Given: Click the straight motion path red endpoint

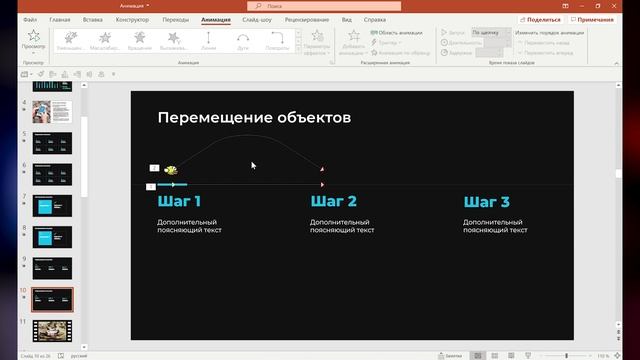Looking at the screenshot, I should click(x=322, y=184).
